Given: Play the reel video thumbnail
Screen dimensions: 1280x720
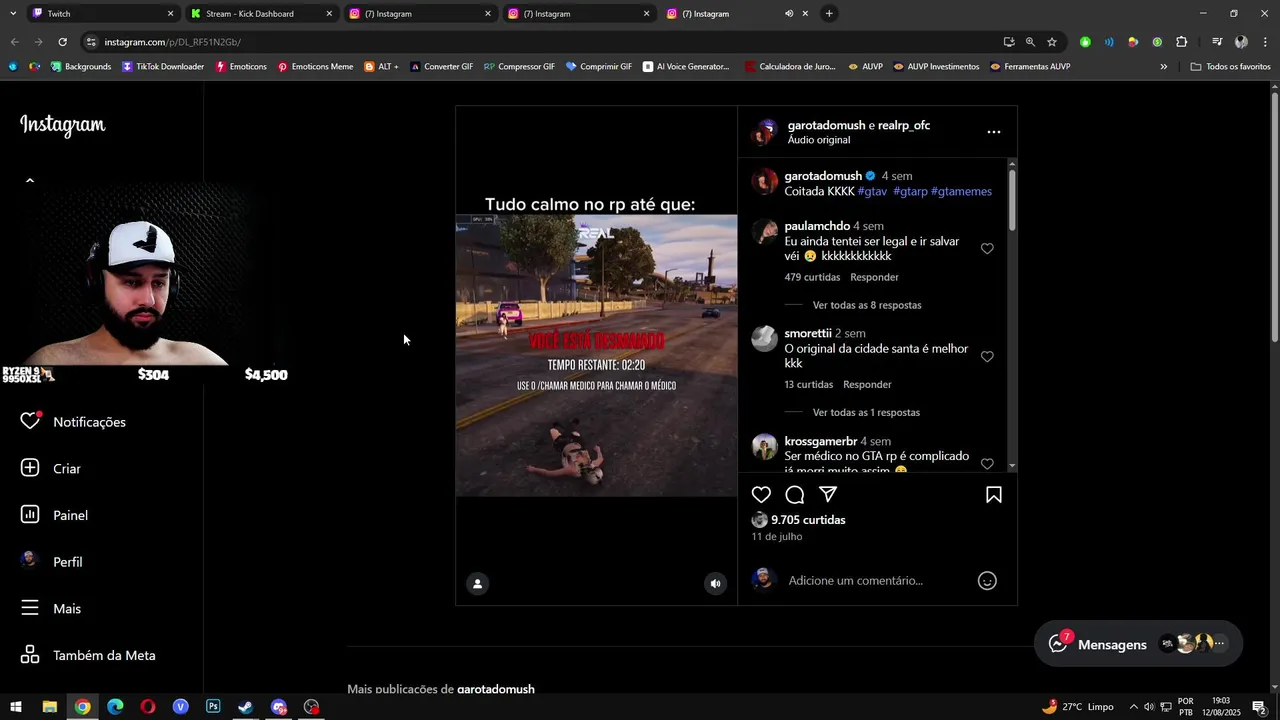Looking at the screenshot, I should point(596,355).
